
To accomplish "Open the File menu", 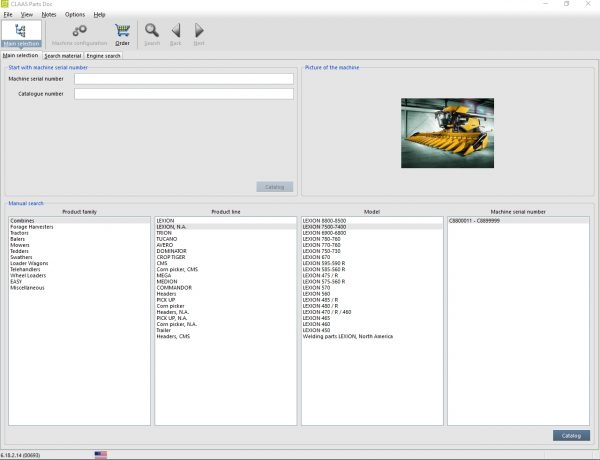I will (8, 15).
